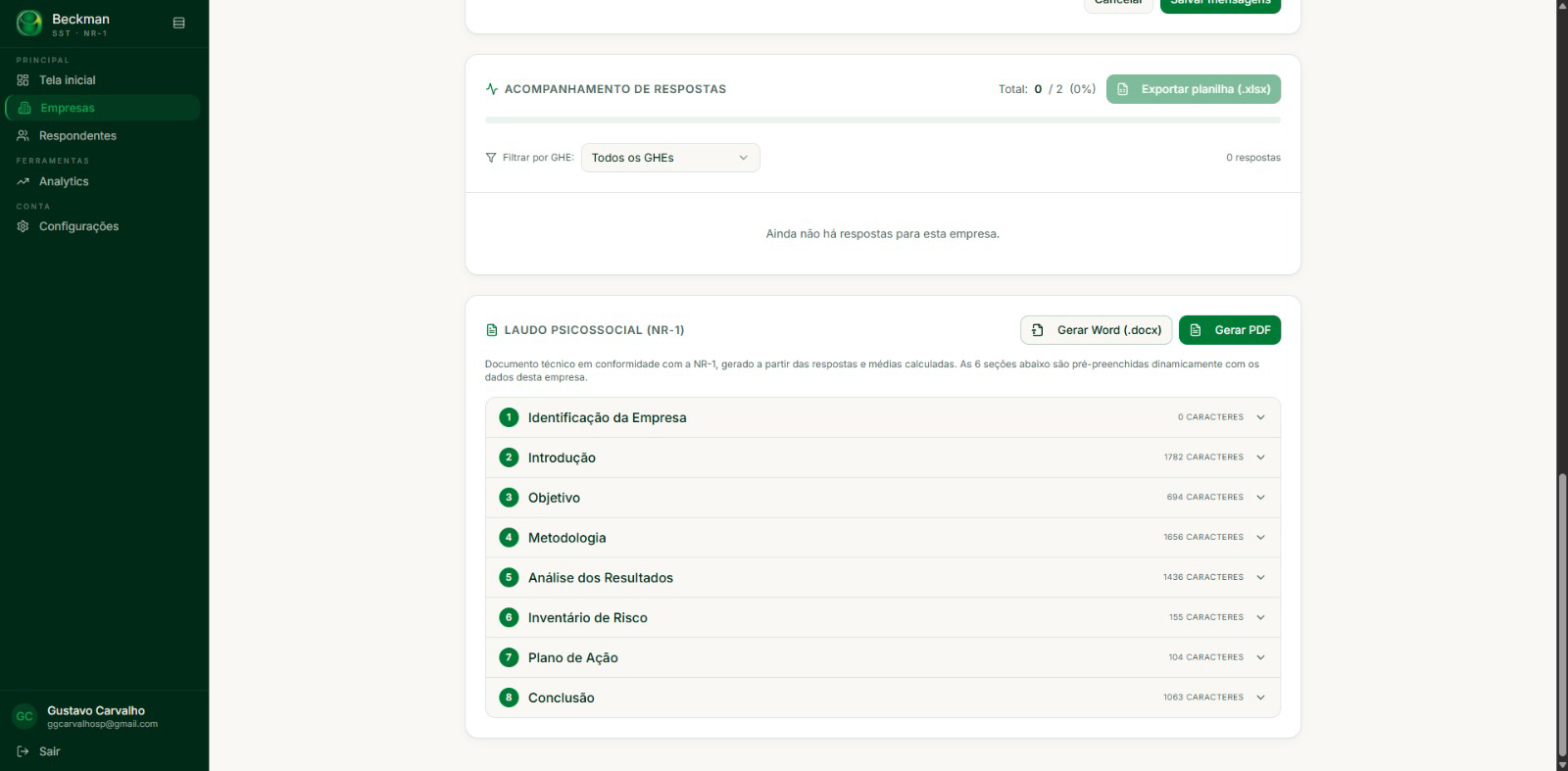Click the 1063 CARACTERES label
Image resolution: width=1568 pixels, height=771 pixels.
pyautogui.click(x=1203, y=698)
